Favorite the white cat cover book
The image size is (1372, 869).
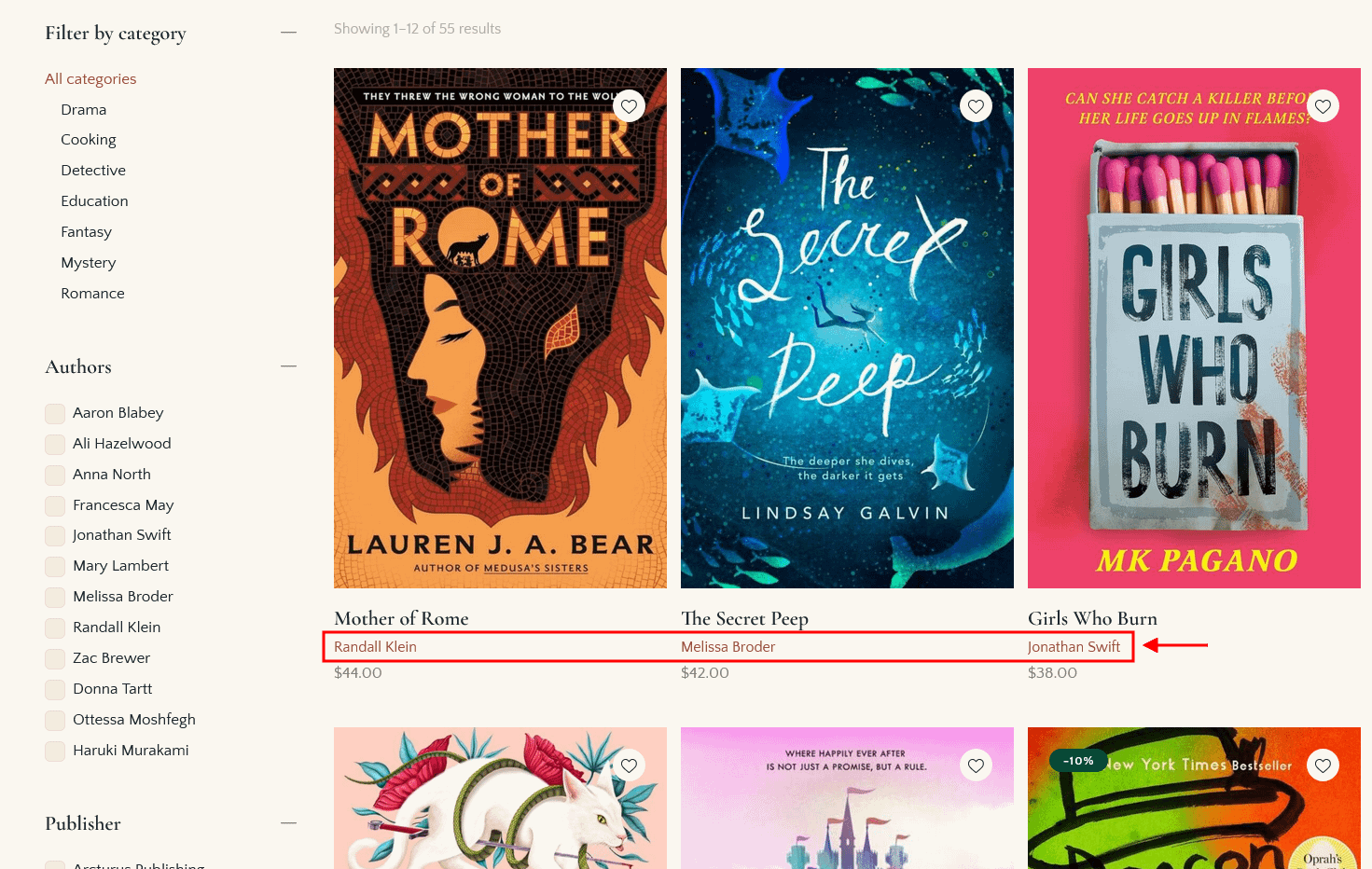[x=629, y=766]
